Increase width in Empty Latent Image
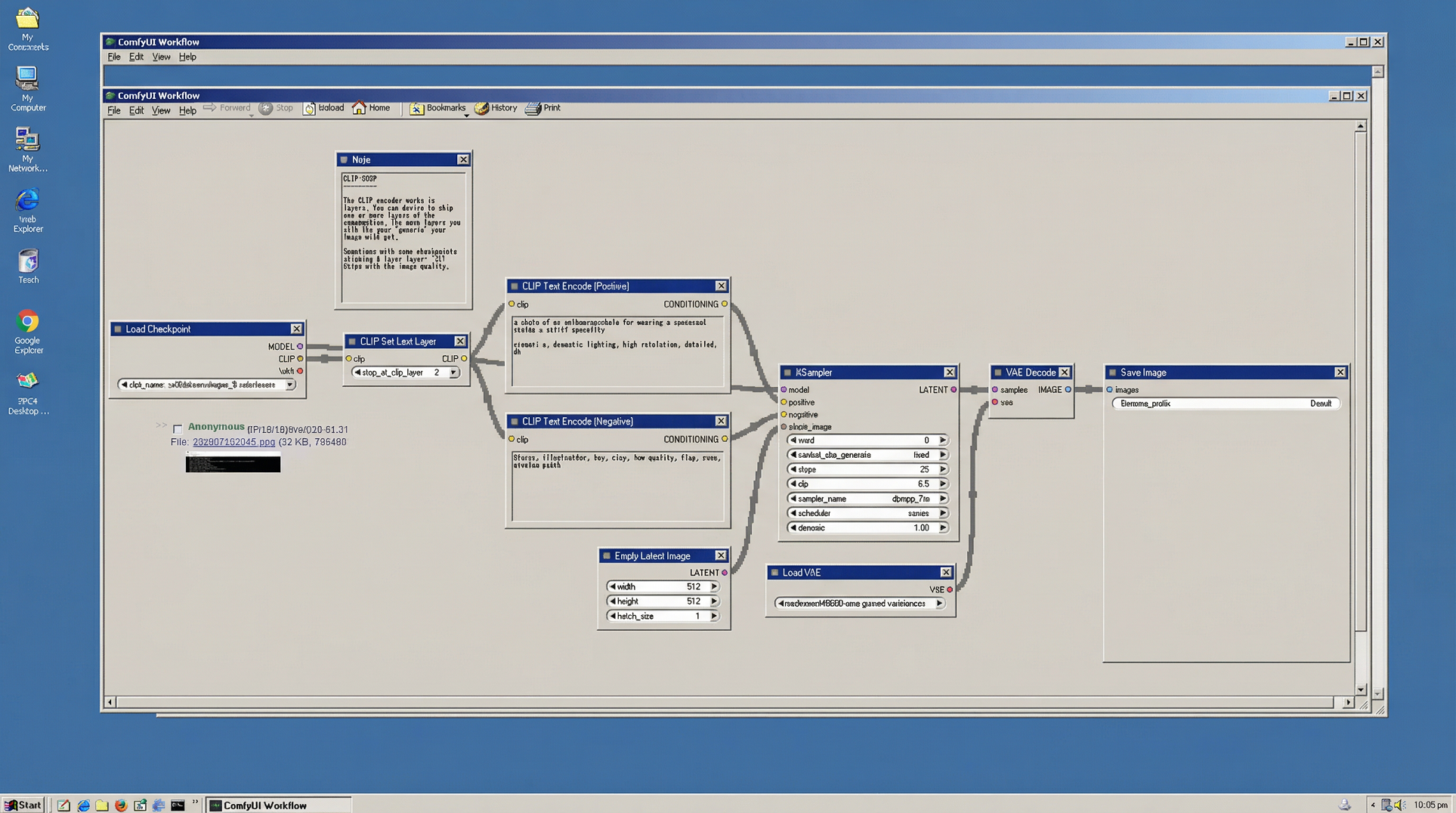1456x813 pixels. [x=713, y=587]
